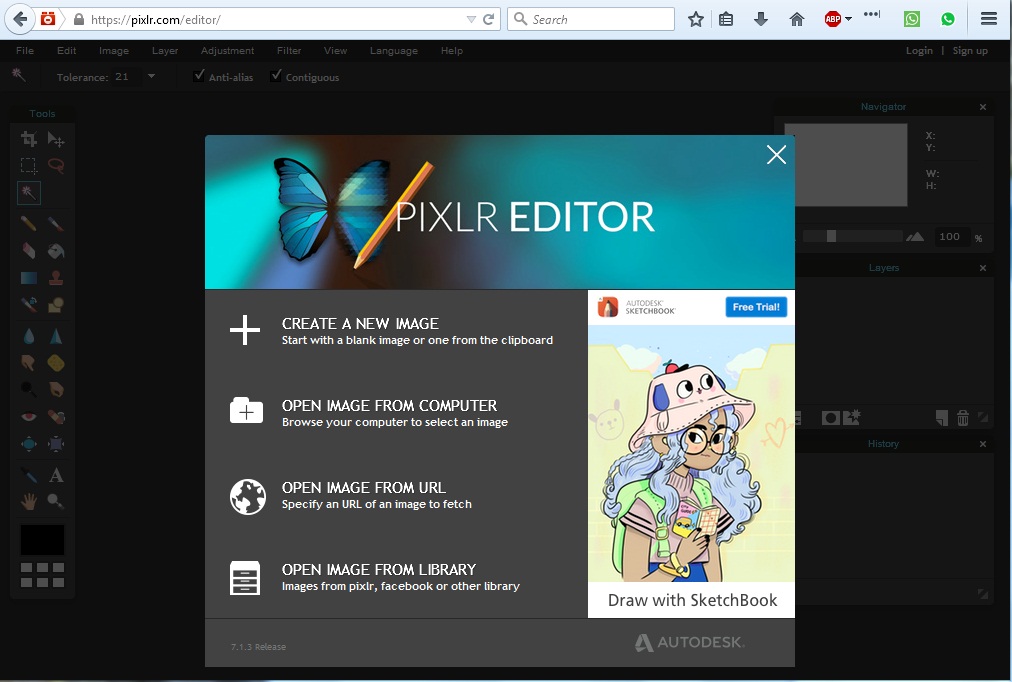Viewport: 1012px width, 682px height.
Task: Click Open Image from Computer
Action: click(369, 412)
